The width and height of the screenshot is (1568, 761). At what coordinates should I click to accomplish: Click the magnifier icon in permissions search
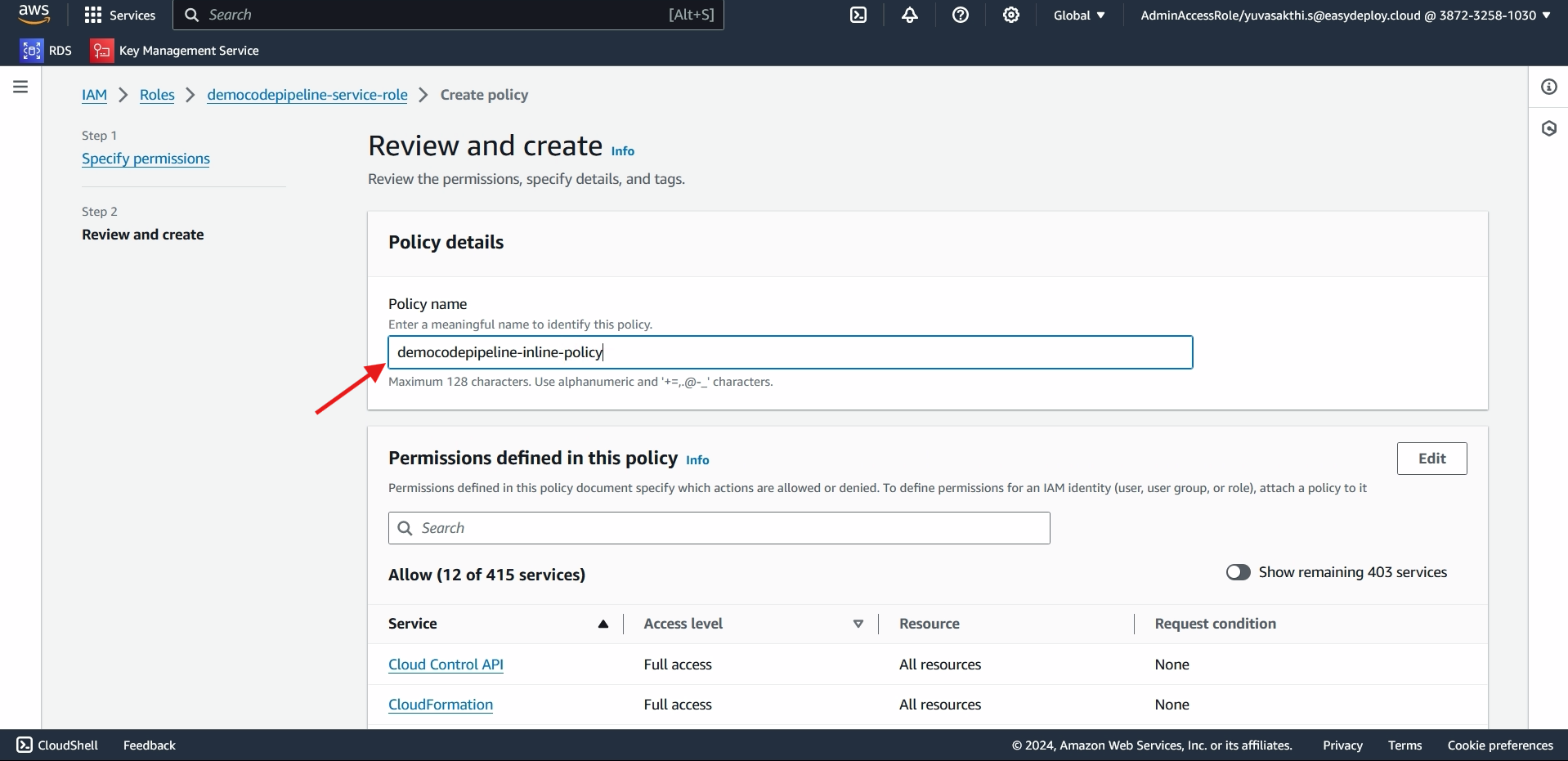click(x=405, y=528)
